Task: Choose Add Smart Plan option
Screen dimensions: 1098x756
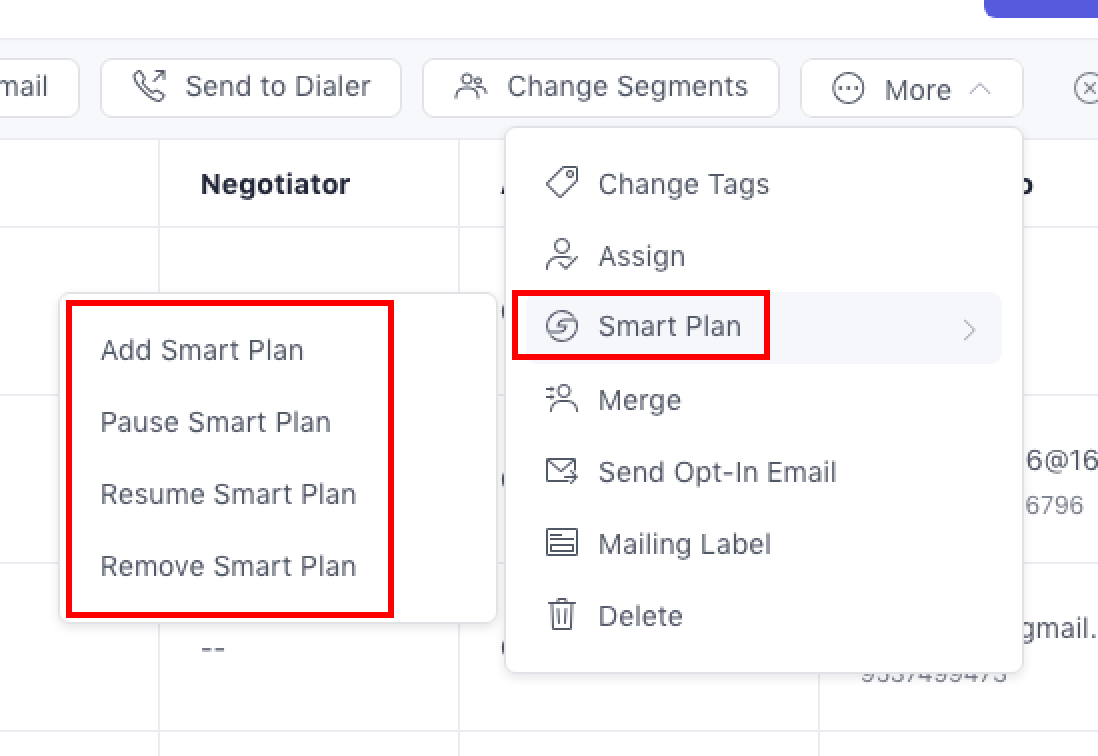Action: coord(202,350)
